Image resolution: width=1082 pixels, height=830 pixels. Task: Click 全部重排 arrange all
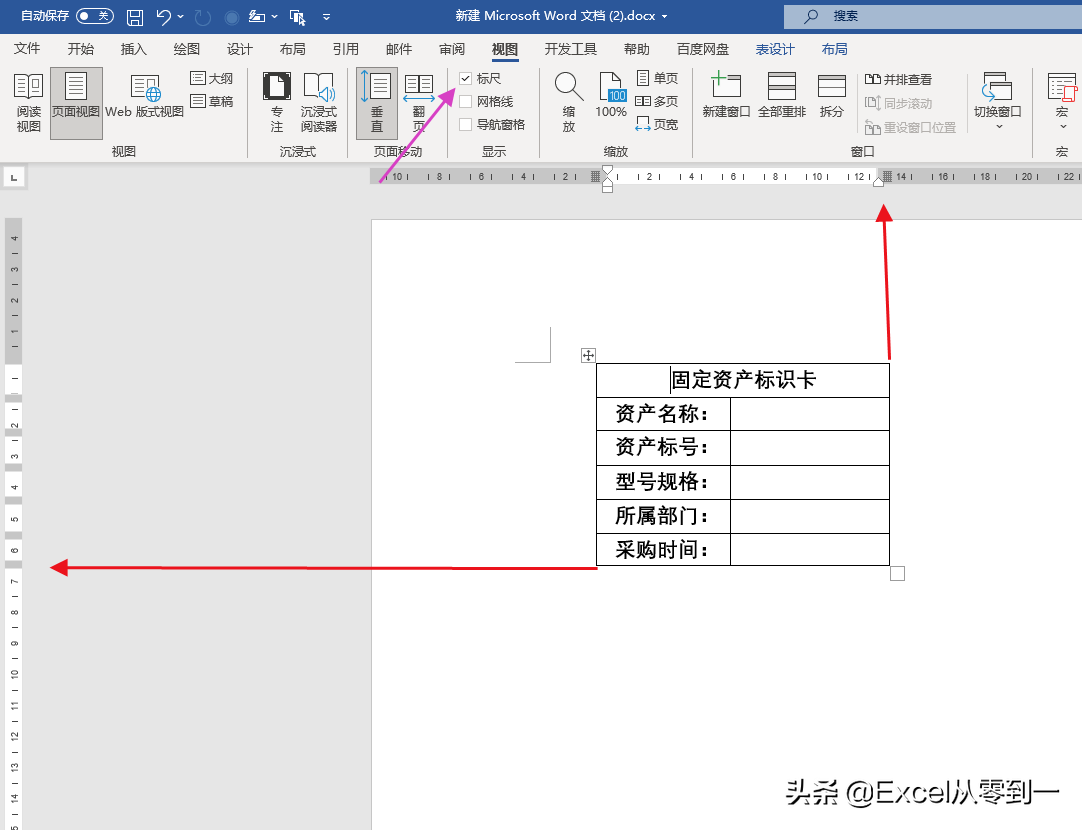click(x=782, y=95)
